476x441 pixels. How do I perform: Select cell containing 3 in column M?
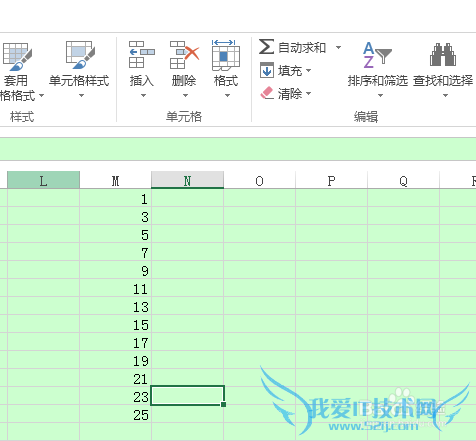[x=115, y=217]
